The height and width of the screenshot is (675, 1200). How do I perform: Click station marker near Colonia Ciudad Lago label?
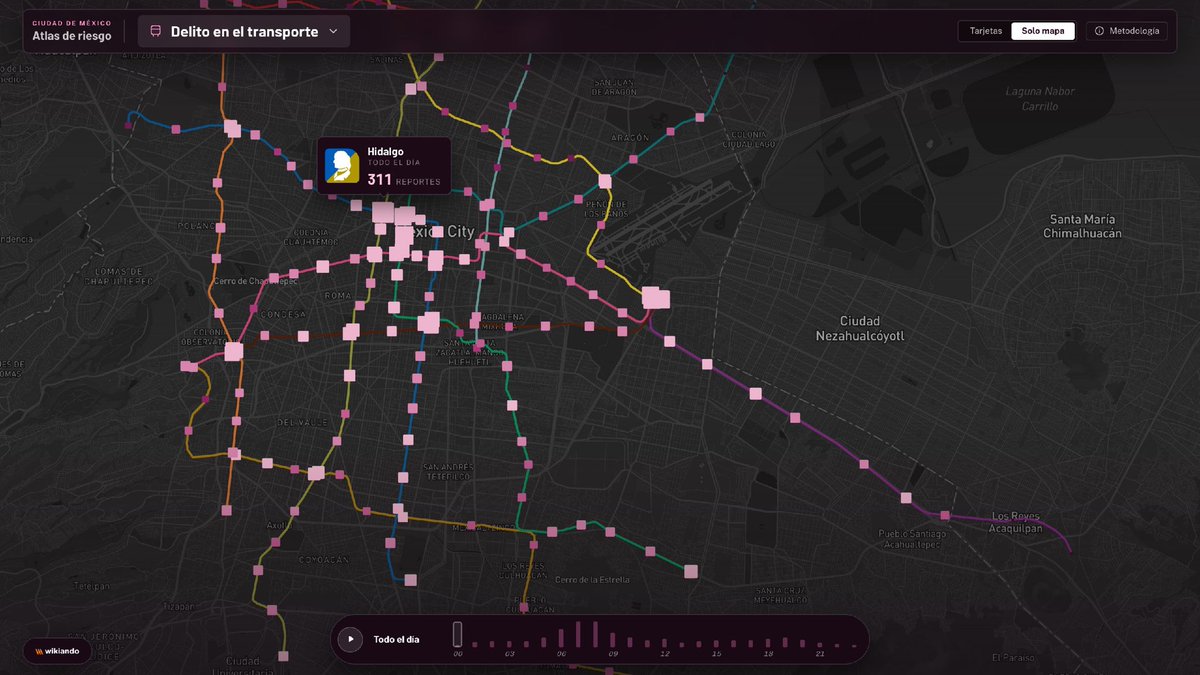click(700, 118)
